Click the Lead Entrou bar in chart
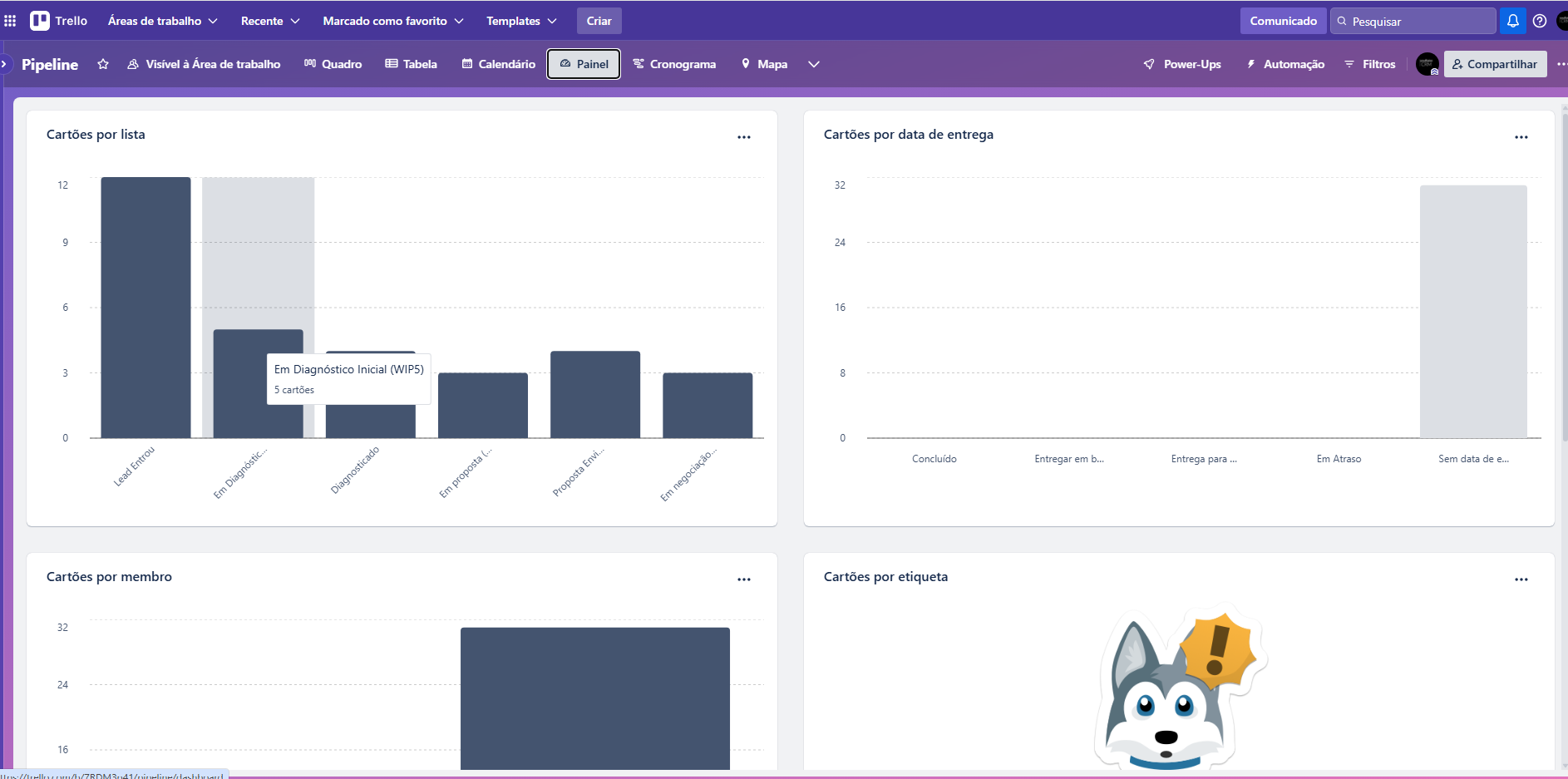1568x779 pixels. (x=145, y=308)
